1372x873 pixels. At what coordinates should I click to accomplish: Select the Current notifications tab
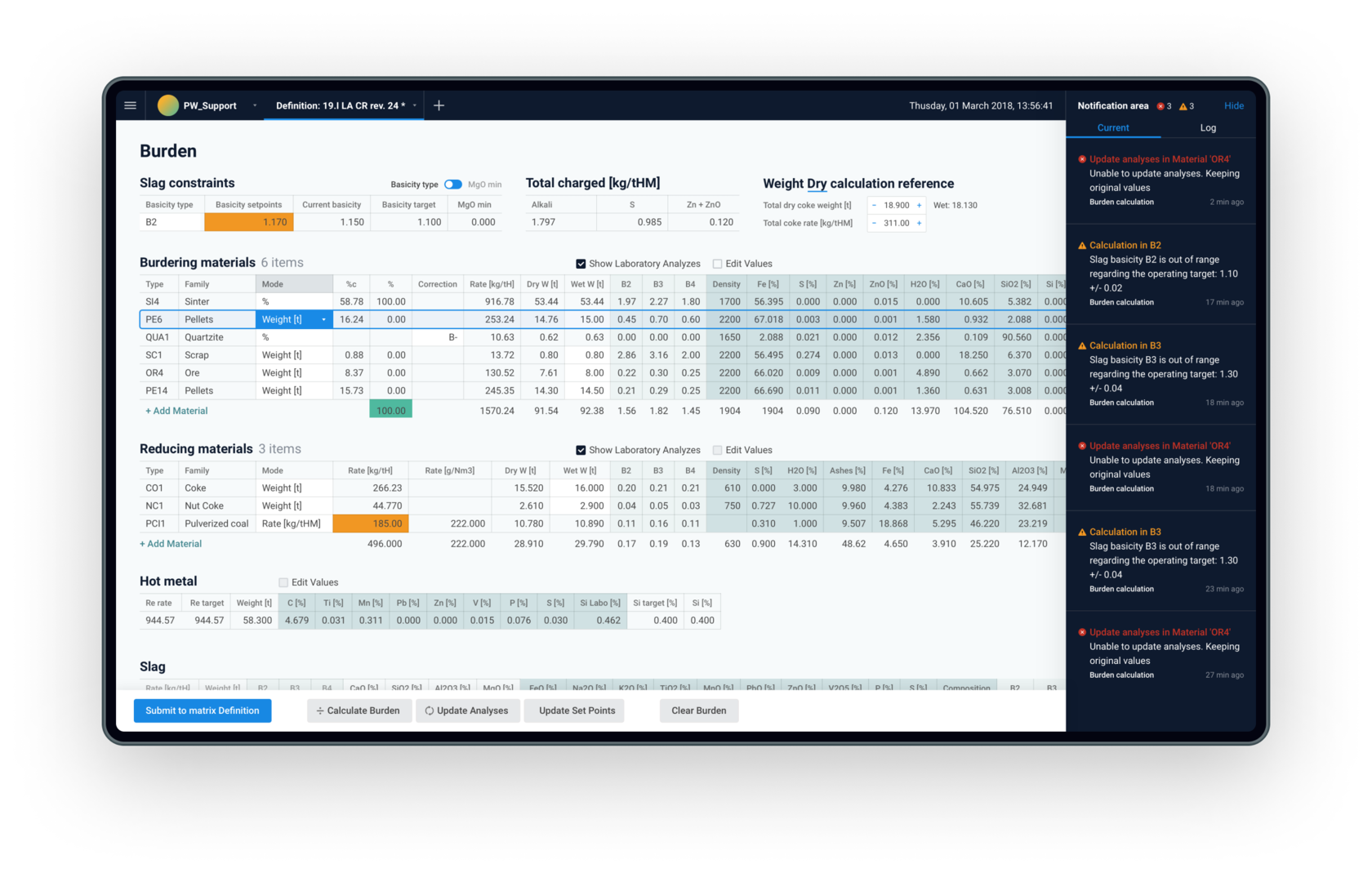pos(1113,128)
